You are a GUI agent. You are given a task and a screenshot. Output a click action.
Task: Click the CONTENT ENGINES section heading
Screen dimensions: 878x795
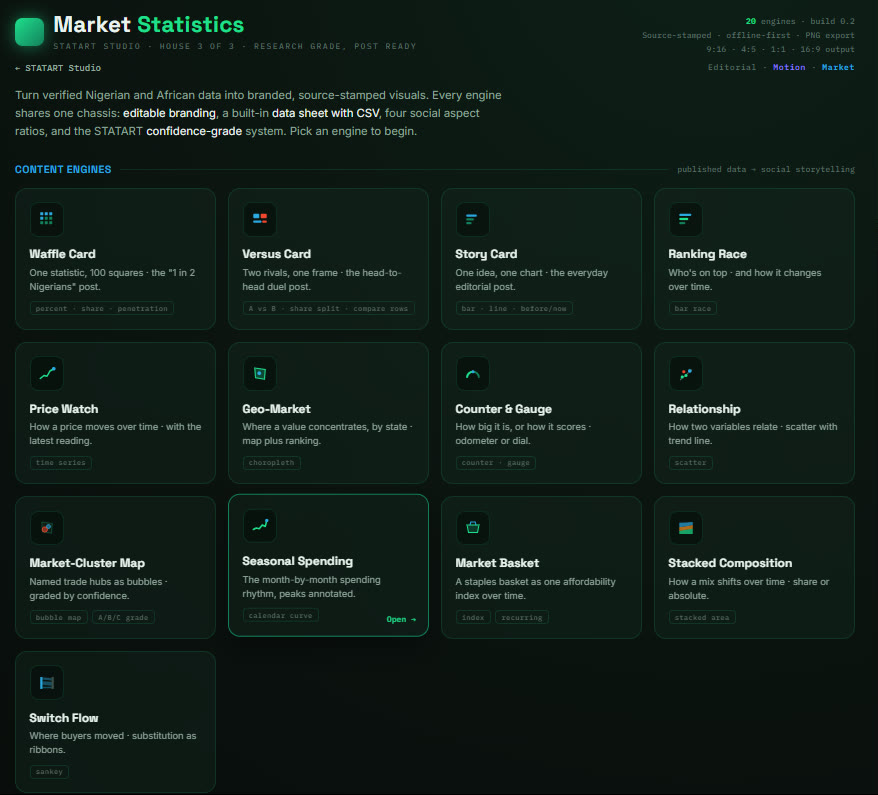(63, 169)
